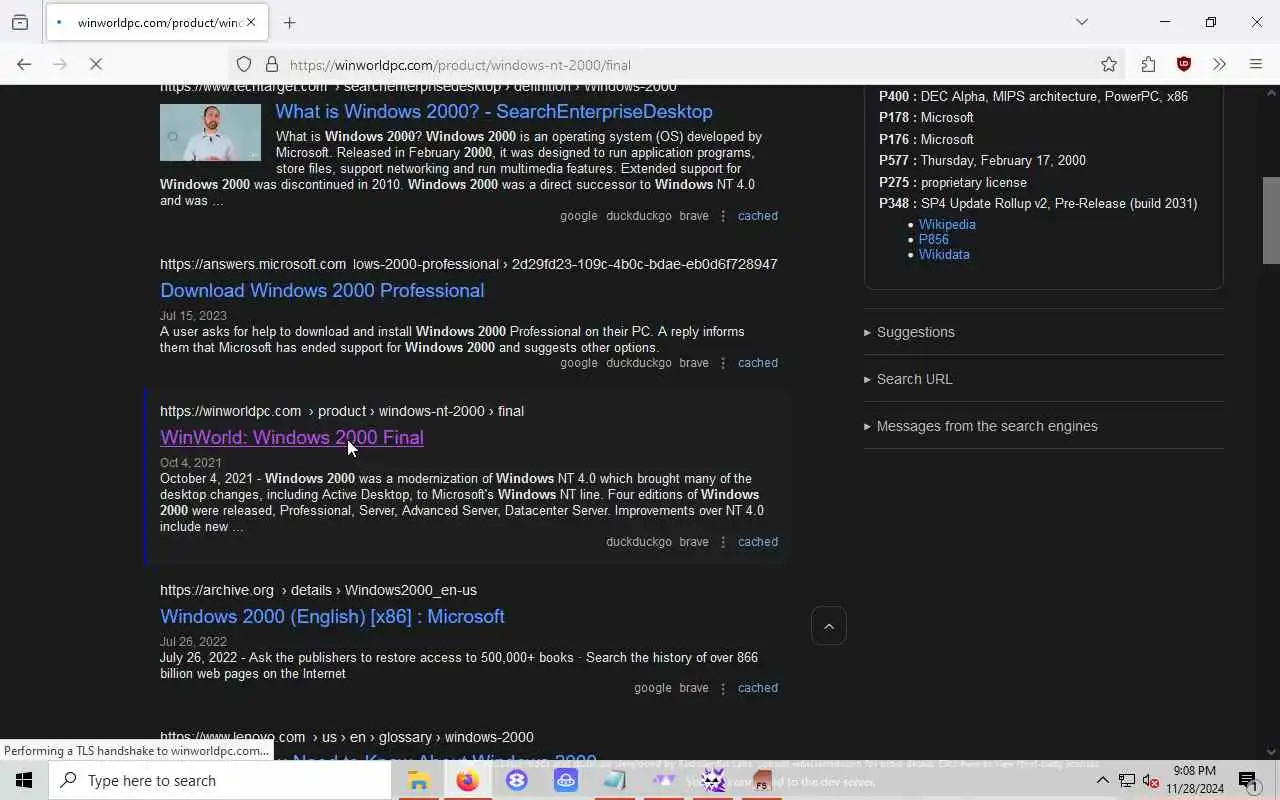The width and height of the screenshot is (1280, 800).
Task: Click the site security padlock icon
Action: click(x=271, y=65)
